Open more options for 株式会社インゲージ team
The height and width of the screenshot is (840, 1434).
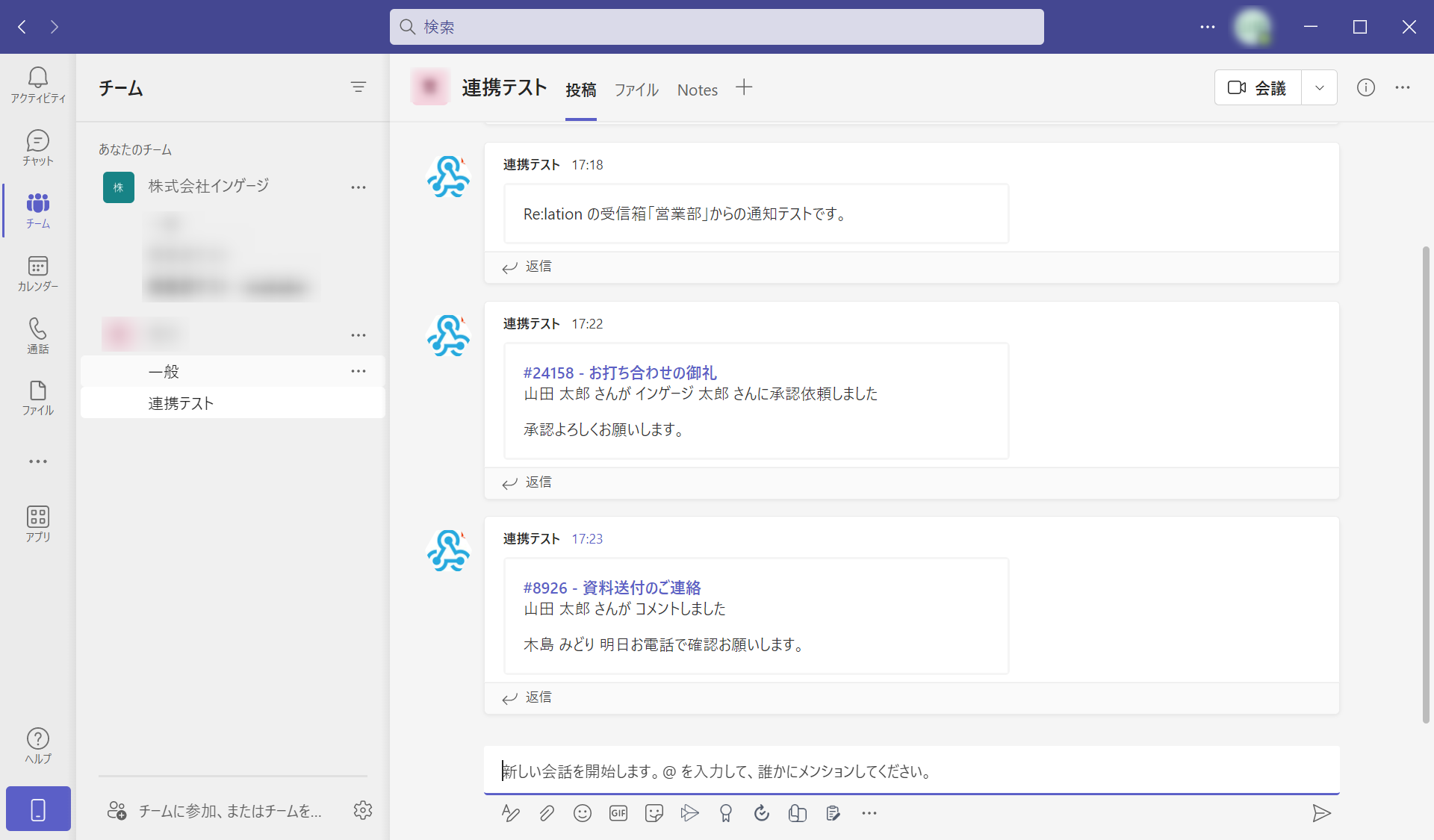coord(358,187)
